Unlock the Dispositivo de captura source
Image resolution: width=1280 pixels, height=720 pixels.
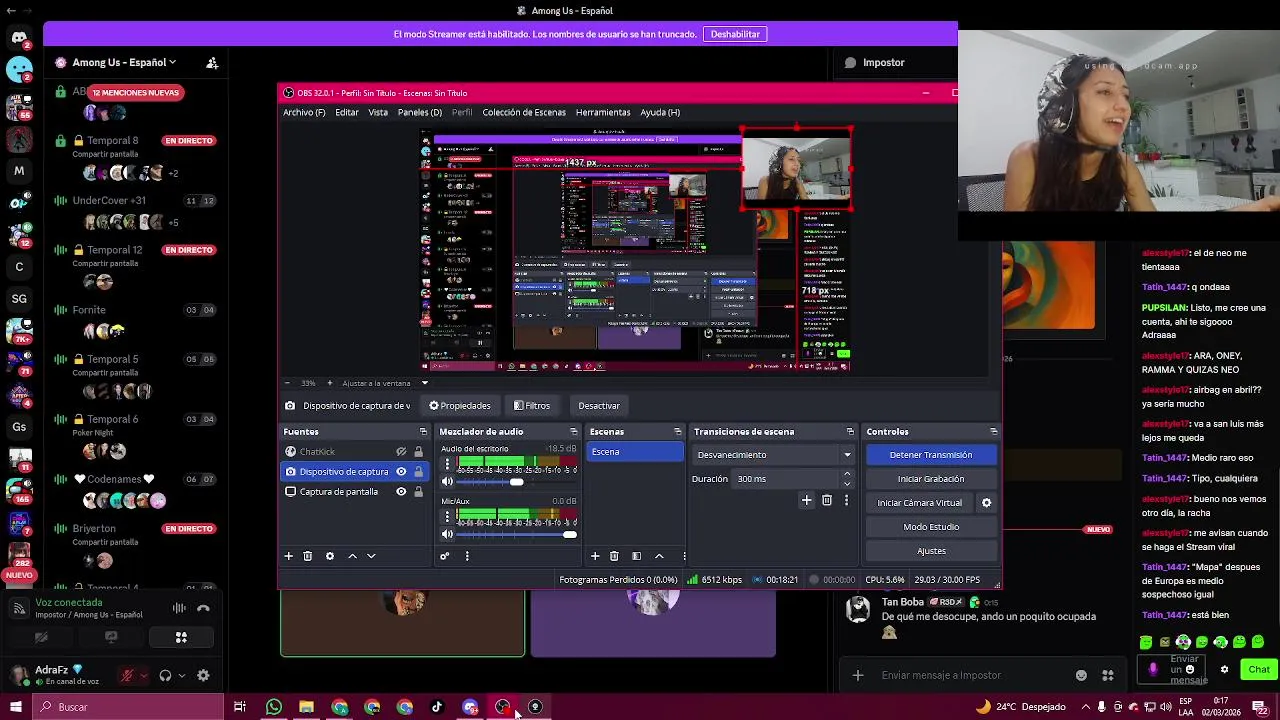[x=418, y=472]
